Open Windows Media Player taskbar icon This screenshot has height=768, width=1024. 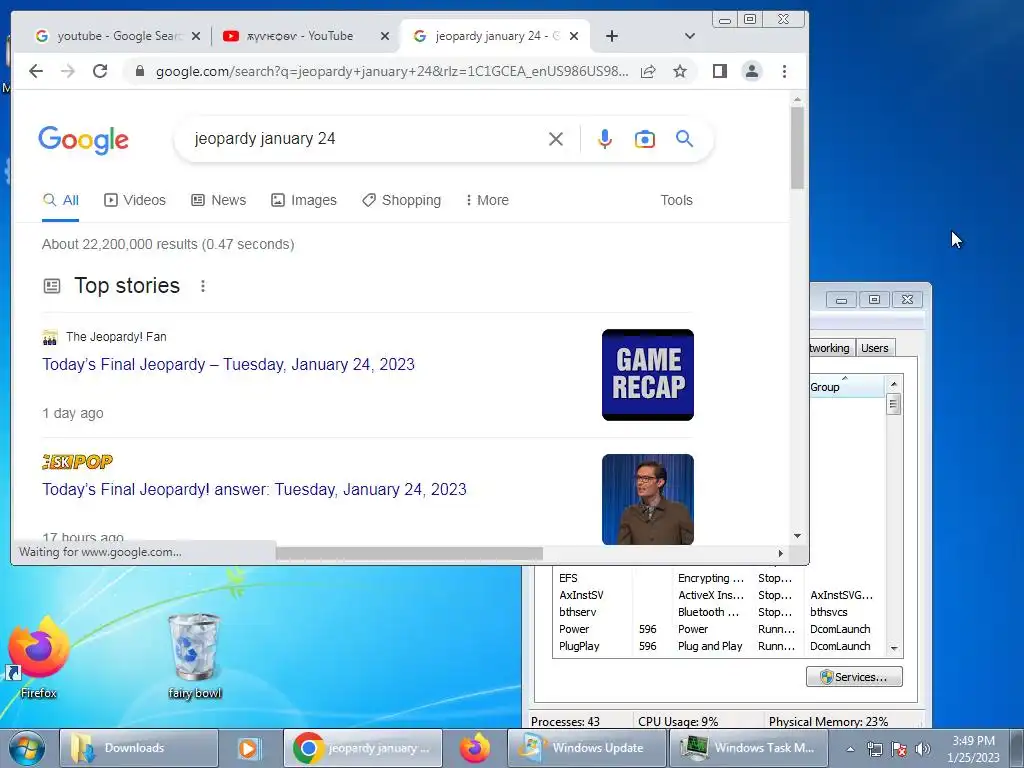coord(248,748)
